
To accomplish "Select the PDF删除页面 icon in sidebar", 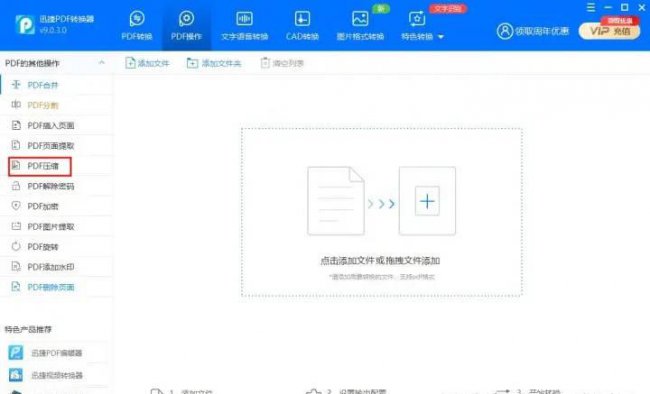I will coord(16,287).
